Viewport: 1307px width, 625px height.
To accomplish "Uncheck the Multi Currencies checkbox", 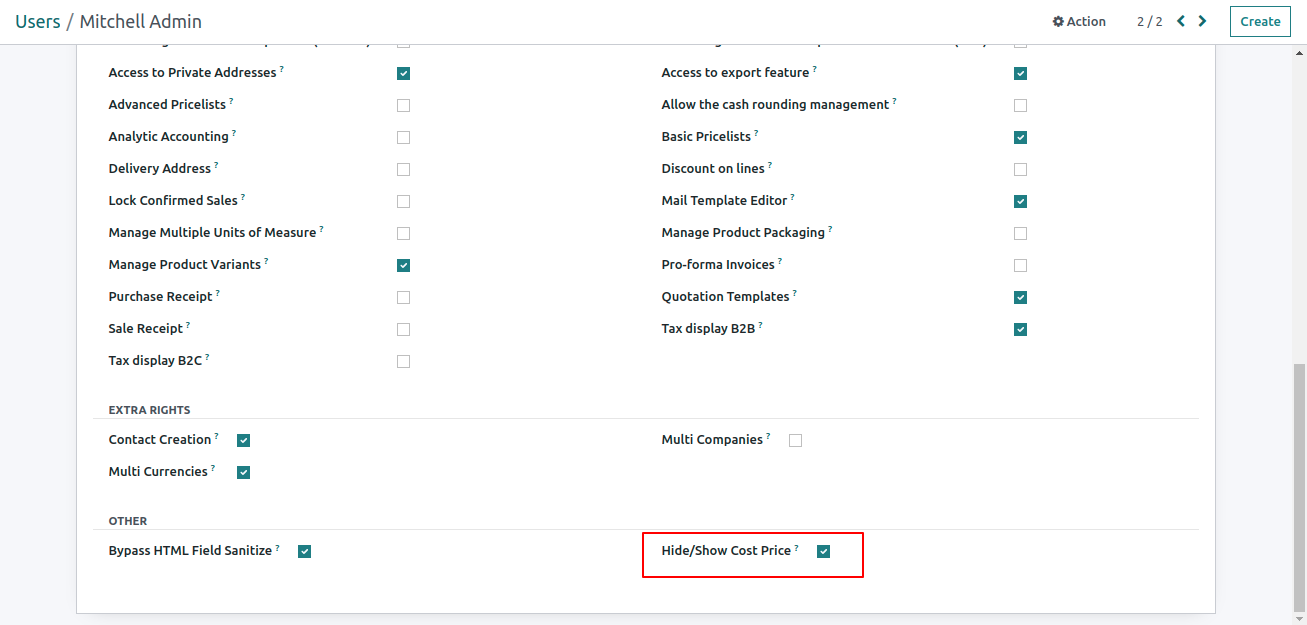I will [x=243, y=472].
